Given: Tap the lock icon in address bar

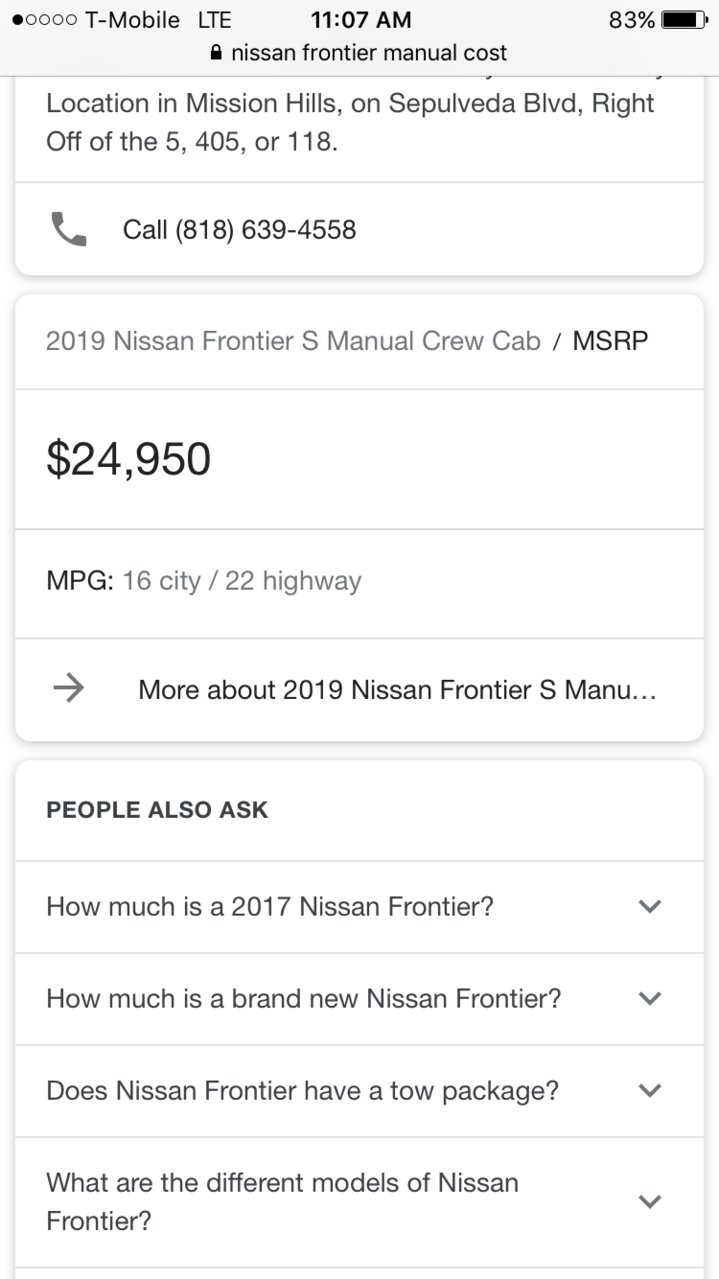Looking at the screenshot, I should point(217,53).
